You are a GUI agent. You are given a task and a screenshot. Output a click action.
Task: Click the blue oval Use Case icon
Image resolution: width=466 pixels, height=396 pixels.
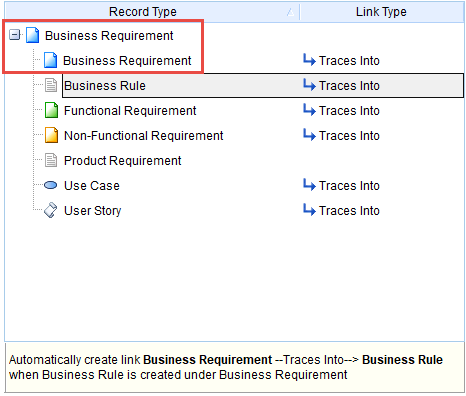pyautogui.click(x=51, y=185)
